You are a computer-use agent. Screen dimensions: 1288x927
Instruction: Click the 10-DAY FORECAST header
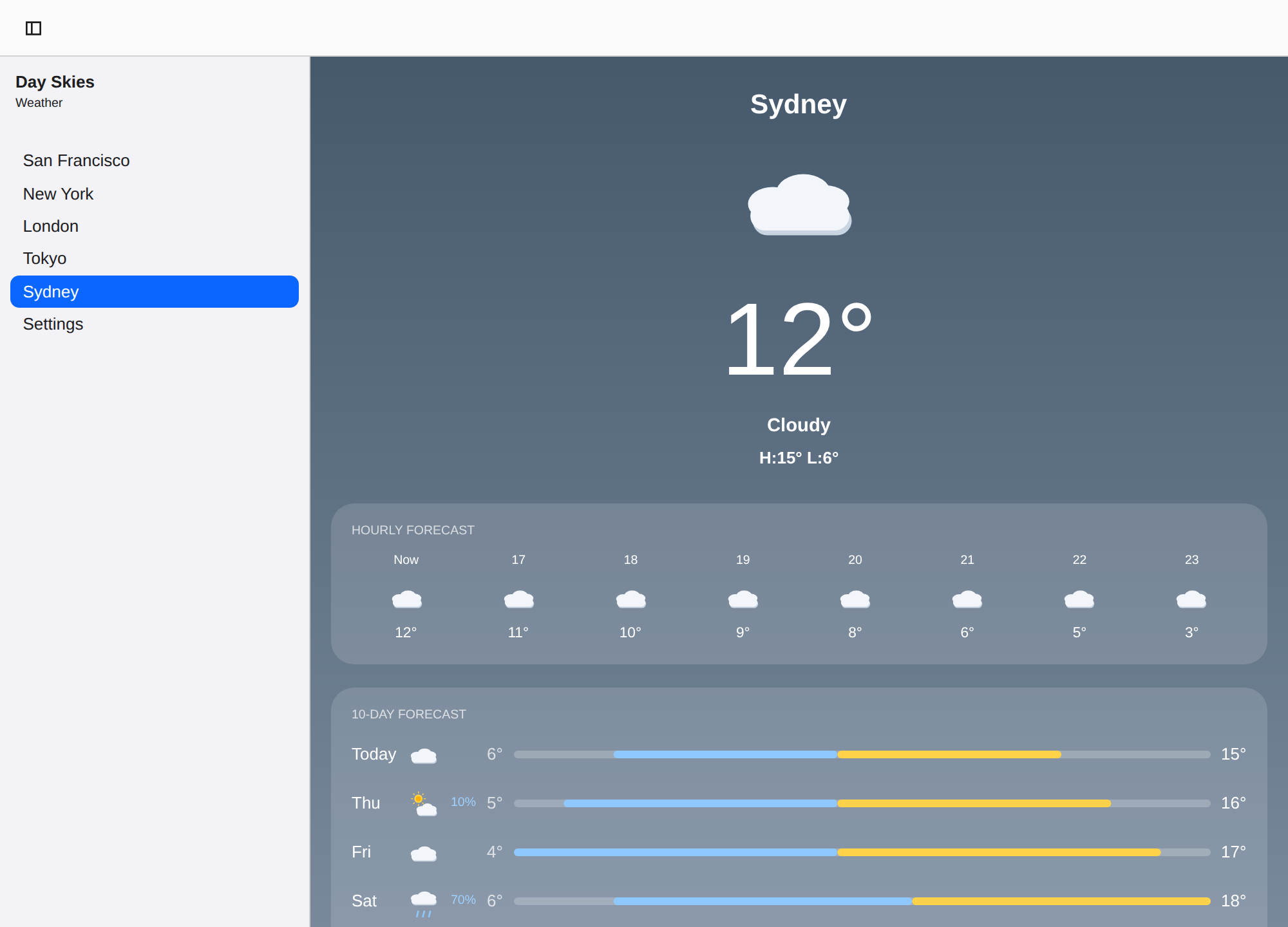click(409, 714)
